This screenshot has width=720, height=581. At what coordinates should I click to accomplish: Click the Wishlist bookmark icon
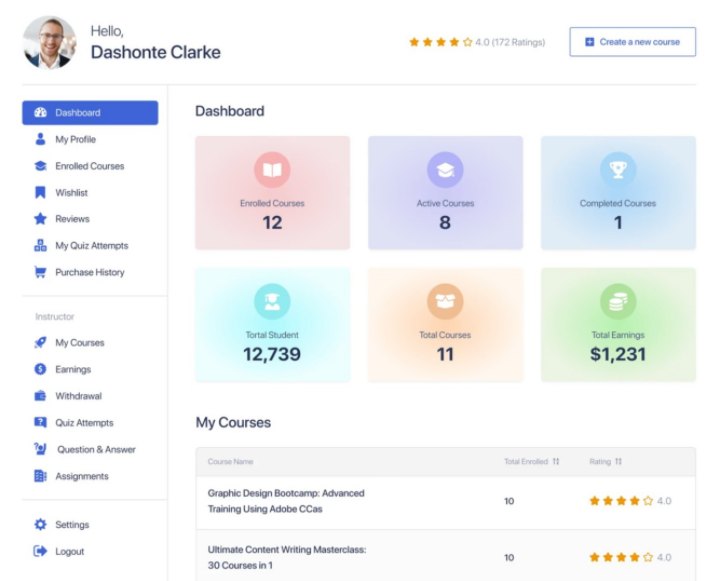pos(40,192)
